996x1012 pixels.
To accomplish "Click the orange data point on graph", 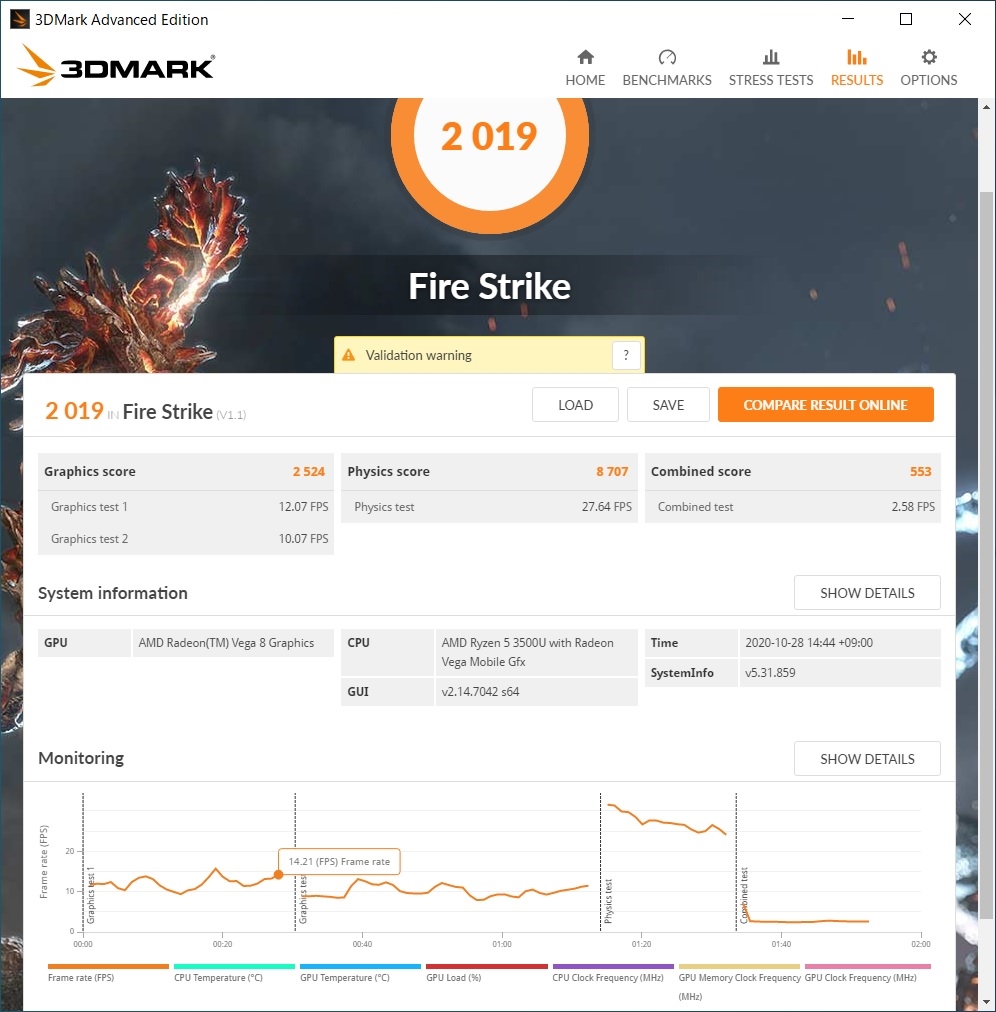I will coord(278,875).
